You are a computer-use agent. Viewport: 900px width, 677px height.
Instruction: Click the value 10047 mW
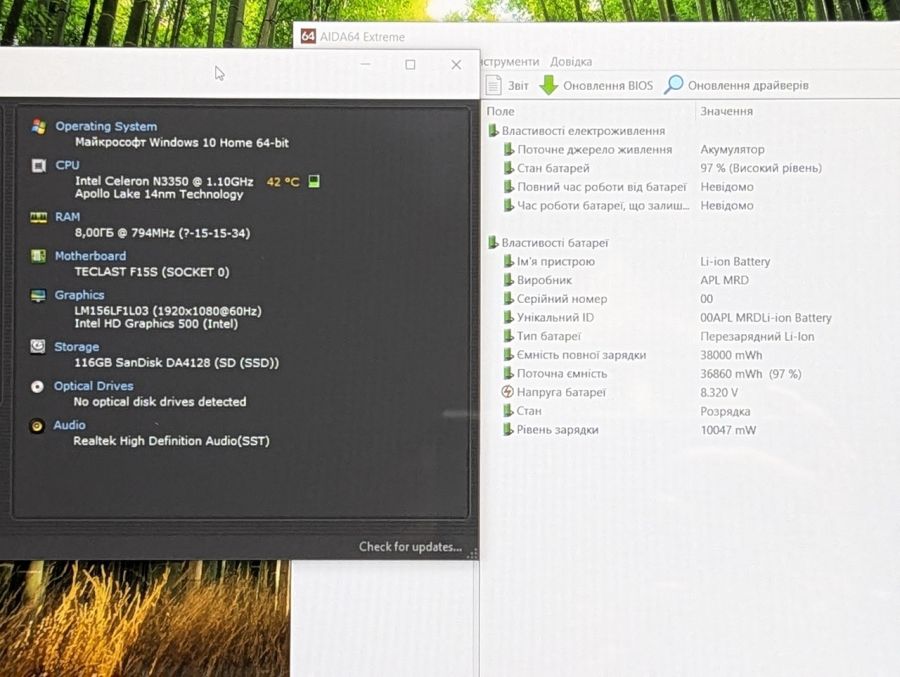(x=728, y=430)
